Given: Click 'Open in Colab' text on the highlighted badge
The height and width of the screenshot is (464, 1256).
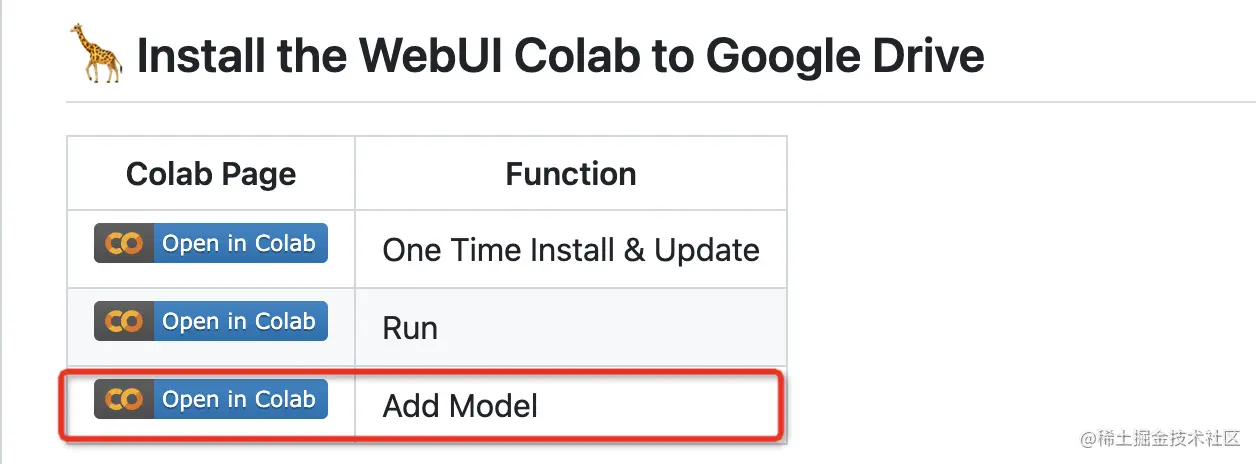Looking at the screenshot, I should (239, 399).
